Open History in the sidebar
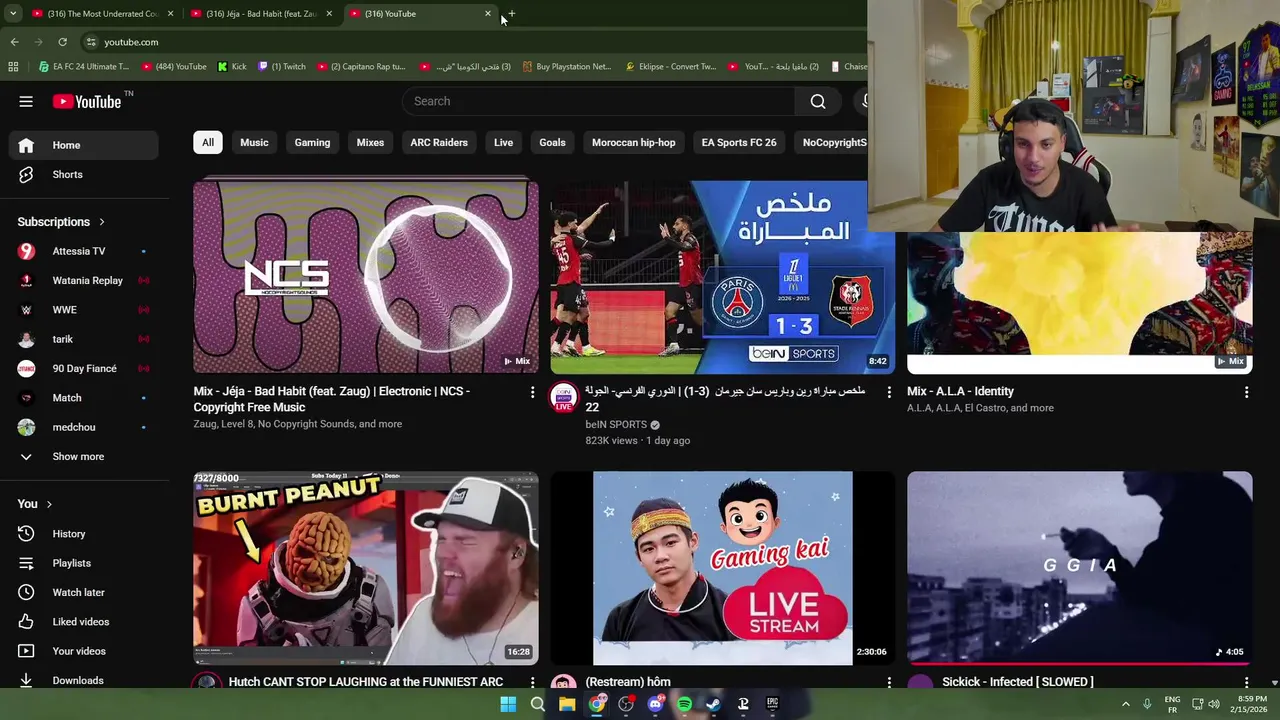1280x720 pixels. point(84,534)
